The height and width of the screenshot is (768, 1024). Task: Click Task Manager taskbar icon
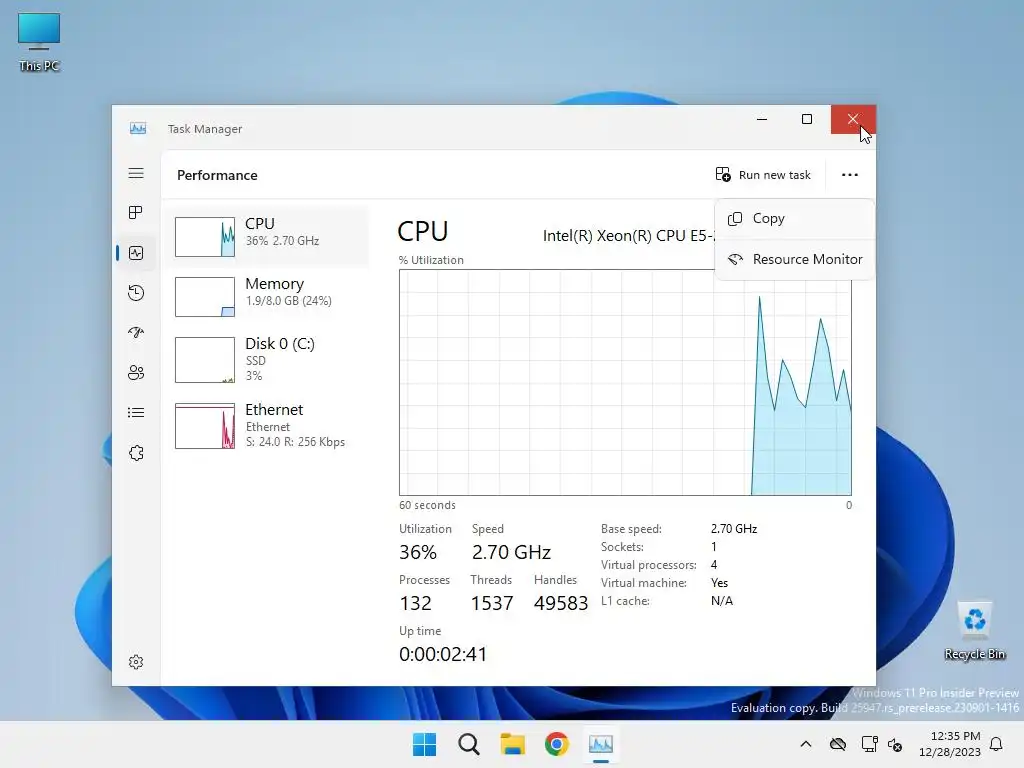coord(601,744)
